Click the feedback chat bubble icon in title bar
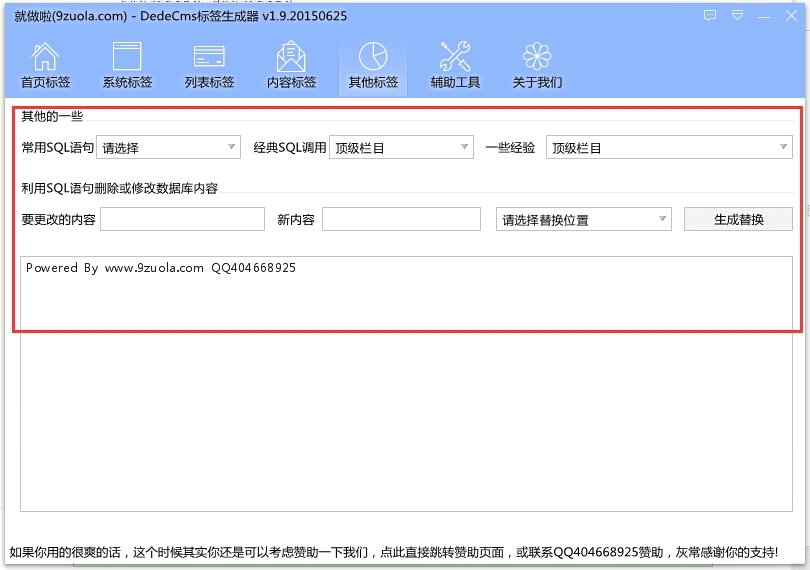The height and width of the screenshot is (570, 810). 710,16
